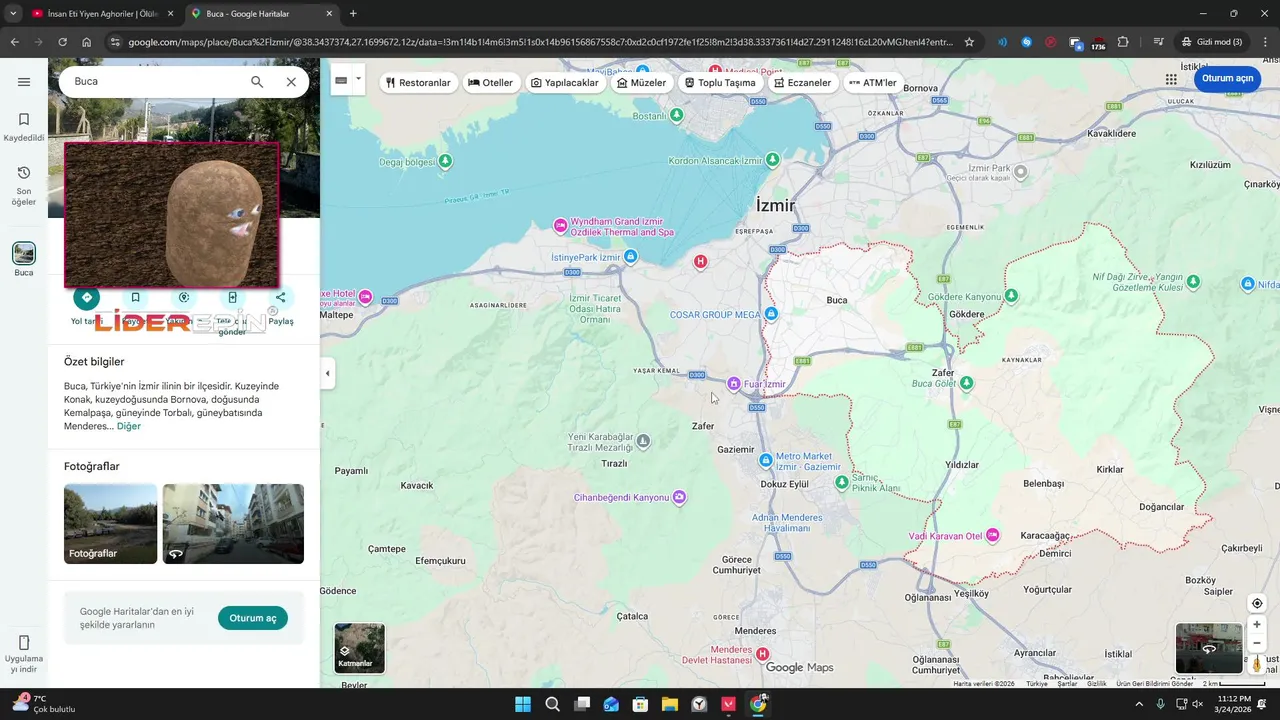Select the Restoranlar category chip
This screenshot has height=720, width=1280.
tap(418, 83)
